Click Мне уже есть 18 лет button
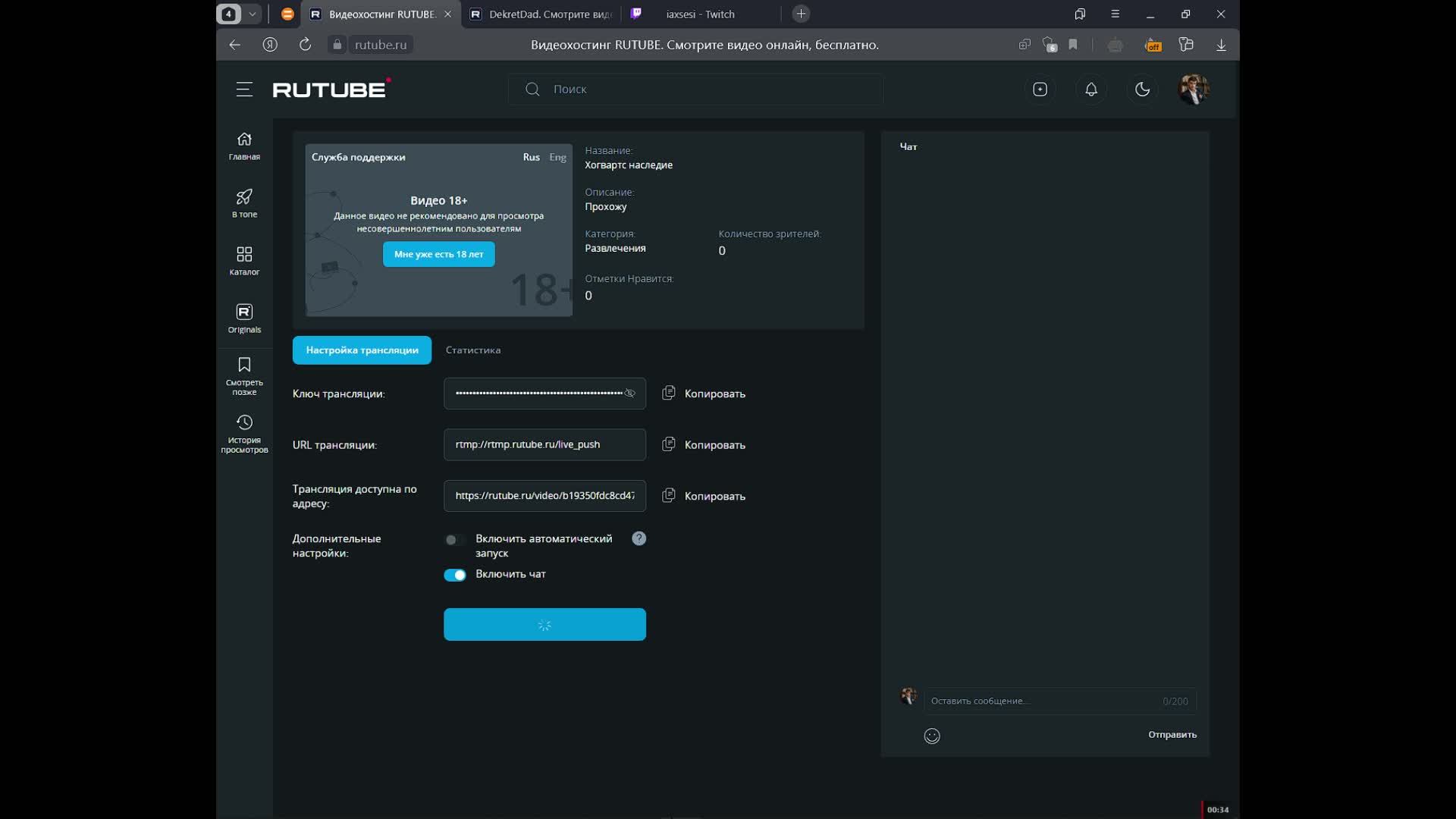Screen dimensions: 1456x819 (438, 254)
